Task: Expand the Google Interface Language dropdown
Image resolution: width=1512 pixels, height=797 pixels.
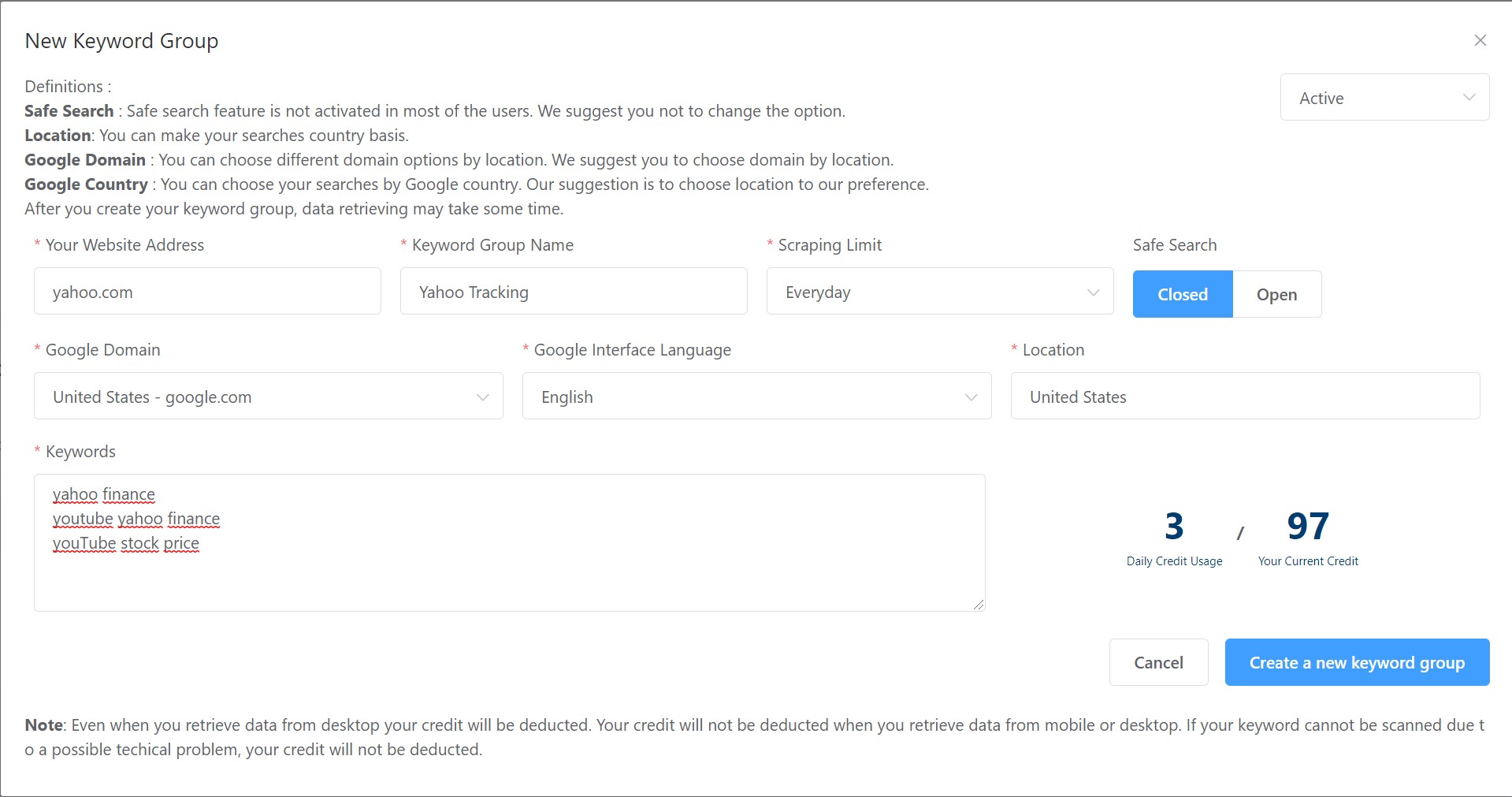Action: click(x=756, y=396)
